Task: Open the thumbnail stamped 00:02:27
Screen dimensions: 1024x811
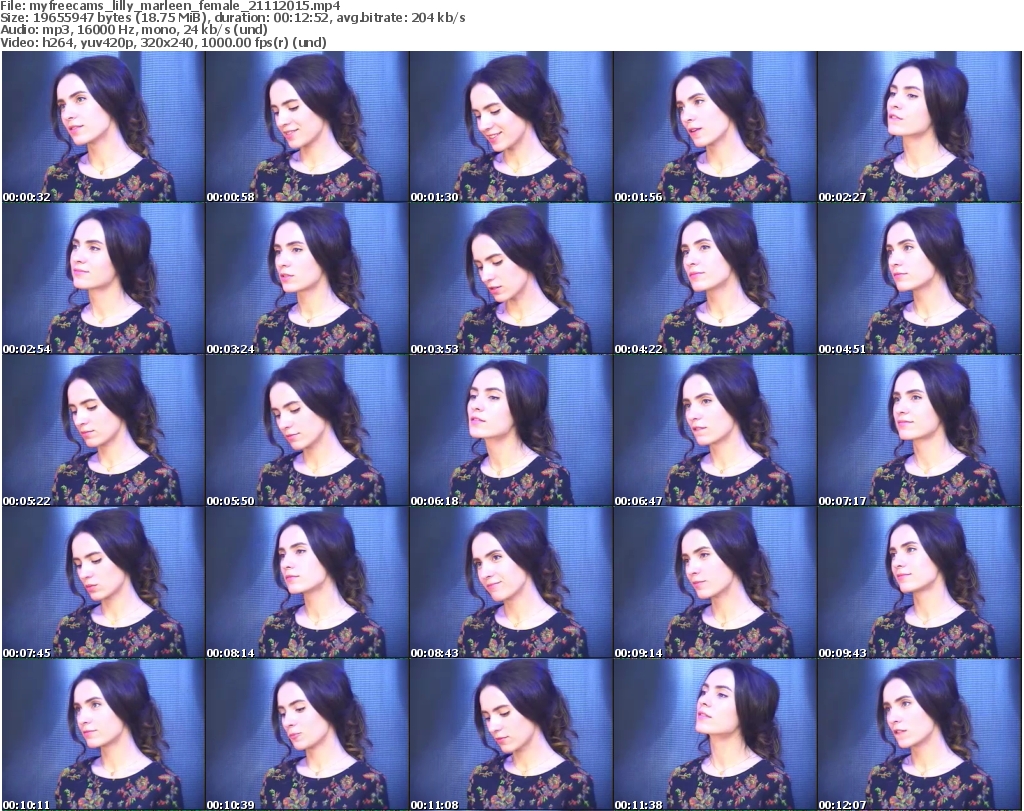Action: coord(919,127)
